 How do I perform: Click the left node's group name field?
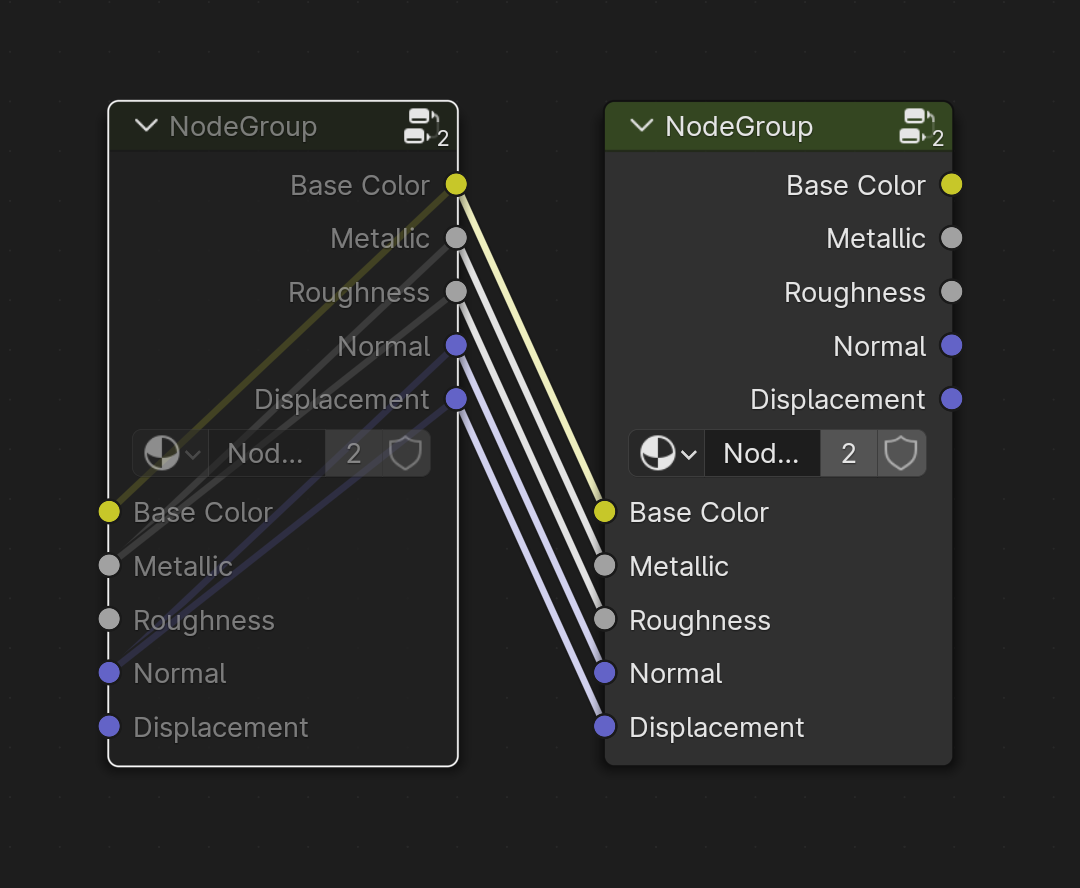click(267, 453)
